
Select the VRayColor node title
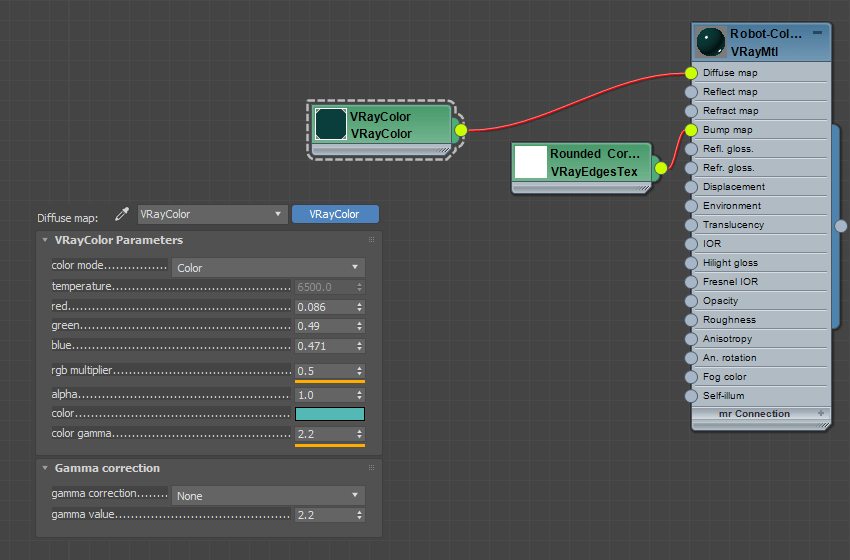point(381,125)
